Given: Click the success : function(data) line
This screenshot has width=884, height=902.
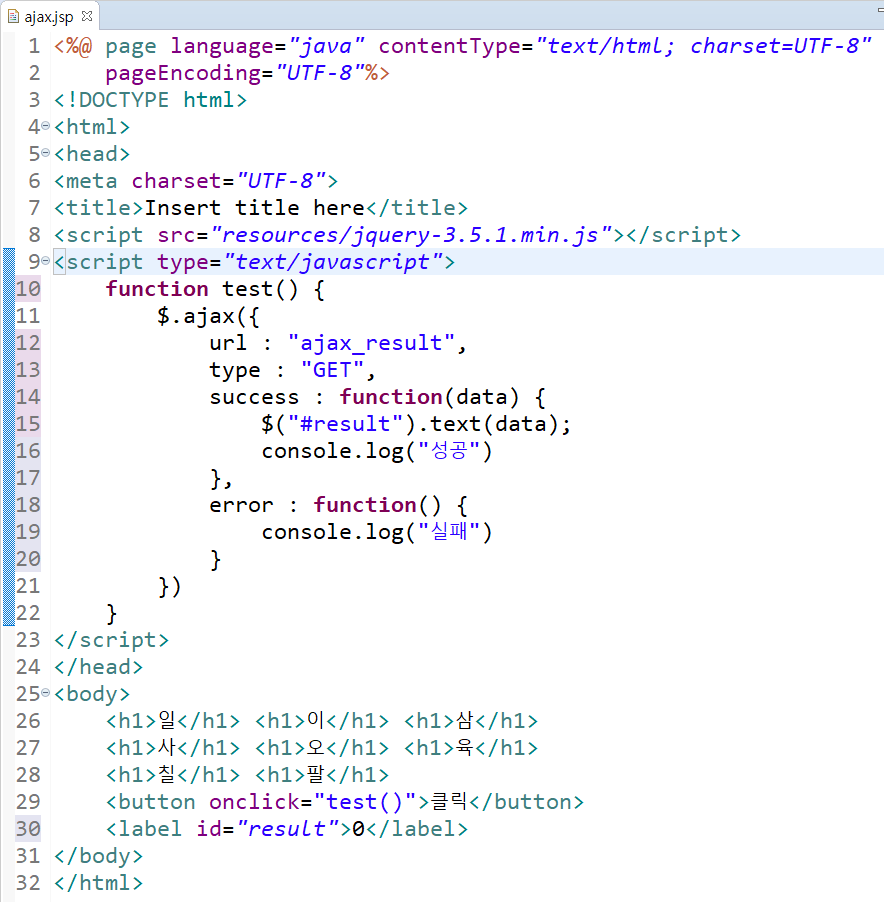Looking at the screenshot, I should 377,397.
